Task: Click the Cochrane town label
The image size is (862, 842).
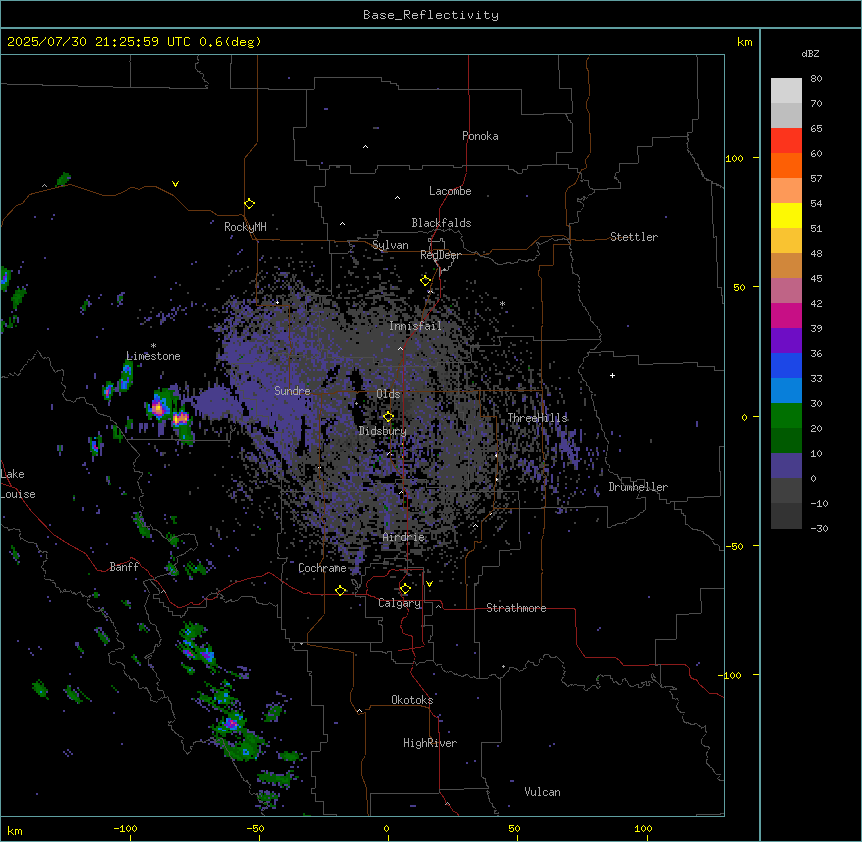Action: tap(322, 568)
